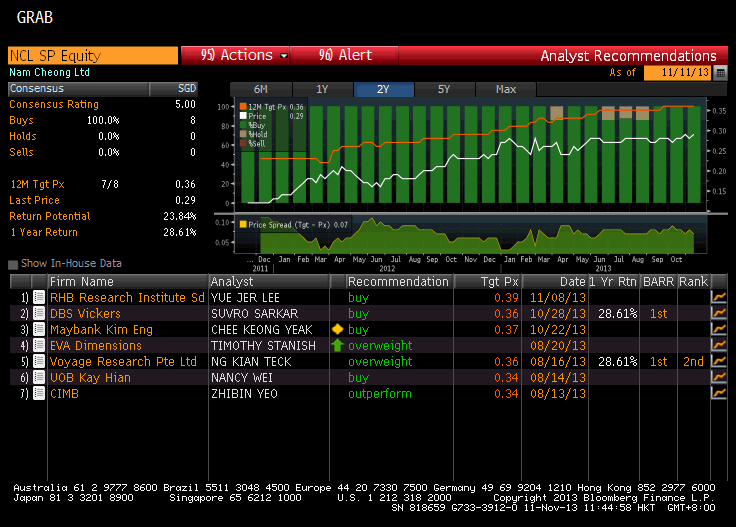This screenshot has width=736, height=527.
Task: Open the calendar picker beside As of date
Action: (x=721, y=73)
